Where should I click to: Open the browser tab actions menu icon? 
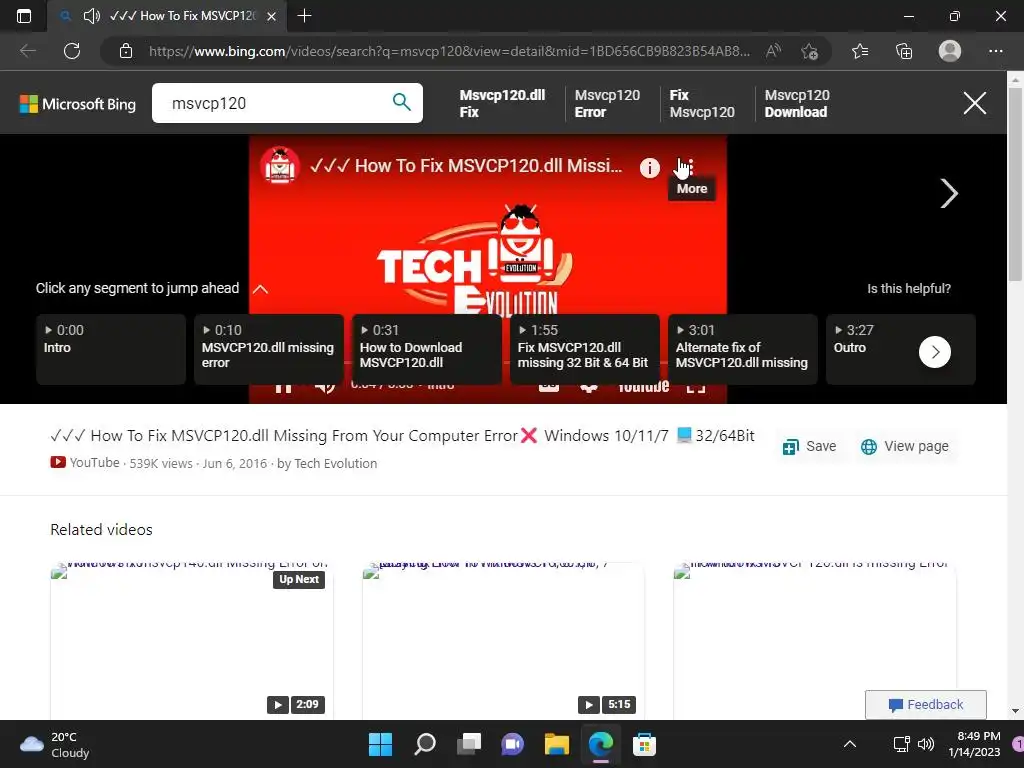click(x=24, y=16)
